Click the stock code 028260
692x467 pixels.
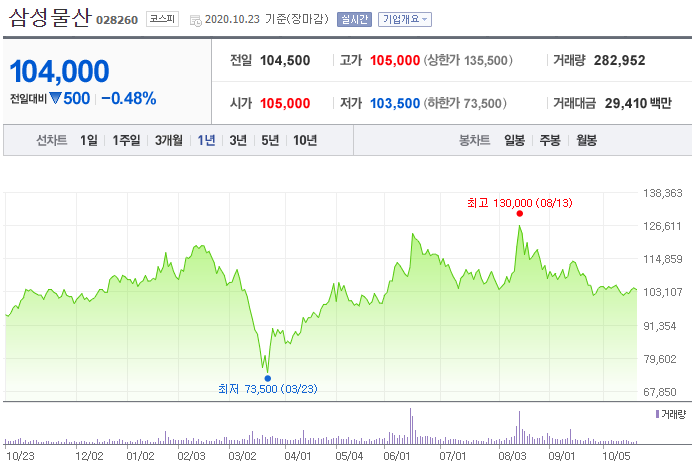[117, 20]
